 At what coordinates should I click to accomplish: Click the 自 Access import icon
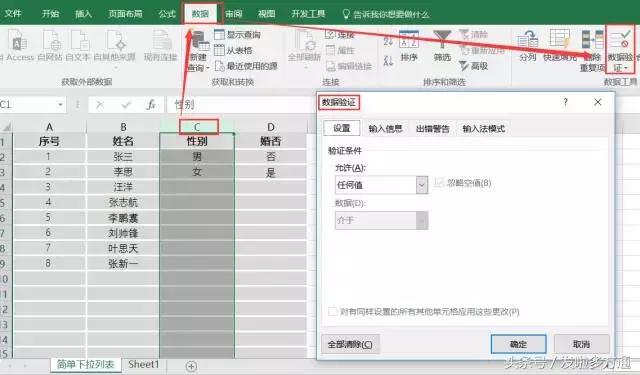click(17, 46)
